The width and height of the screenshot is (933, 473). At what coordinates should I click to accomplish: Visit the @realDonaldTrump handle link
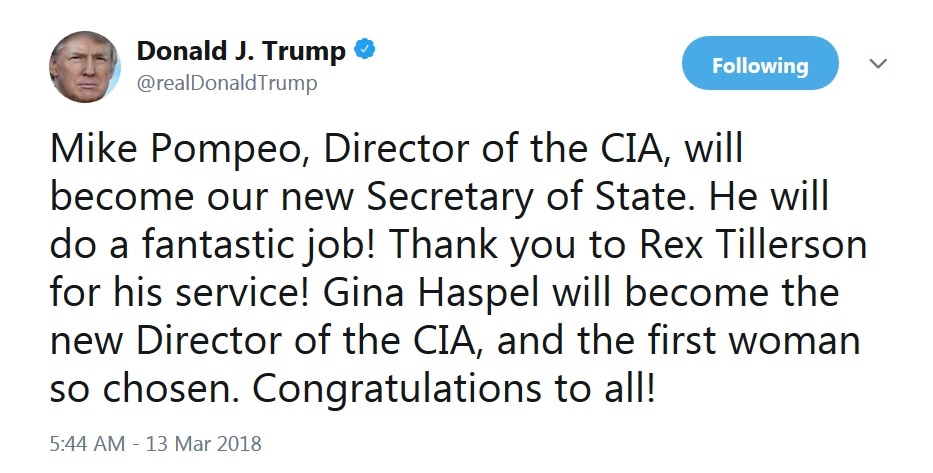pos(227,83)
